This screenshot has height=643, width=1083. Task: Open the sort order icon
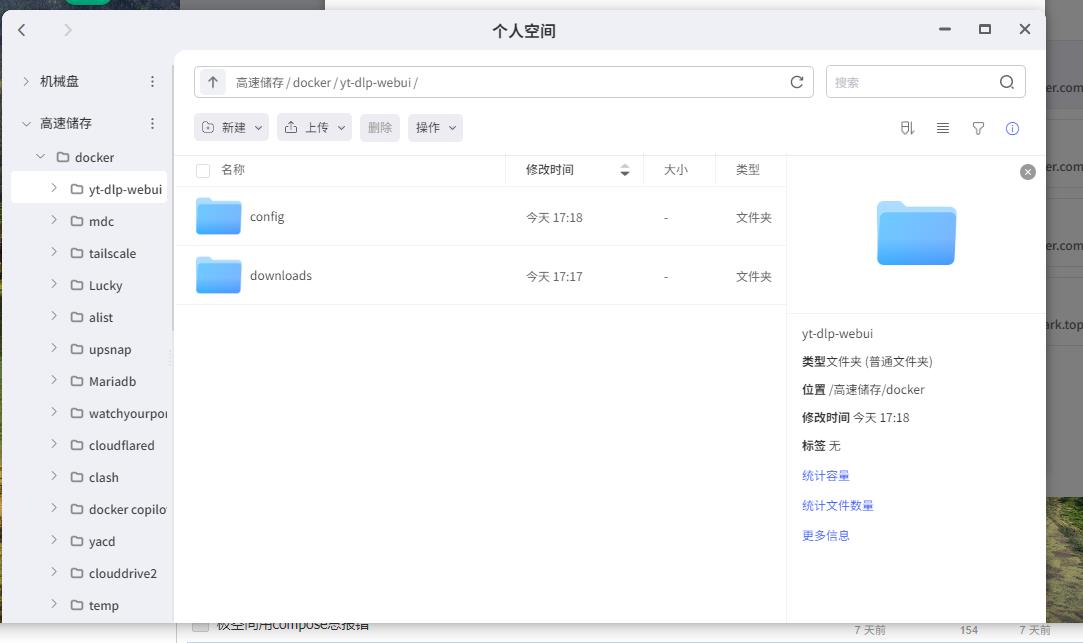click(x=908, y=128)
